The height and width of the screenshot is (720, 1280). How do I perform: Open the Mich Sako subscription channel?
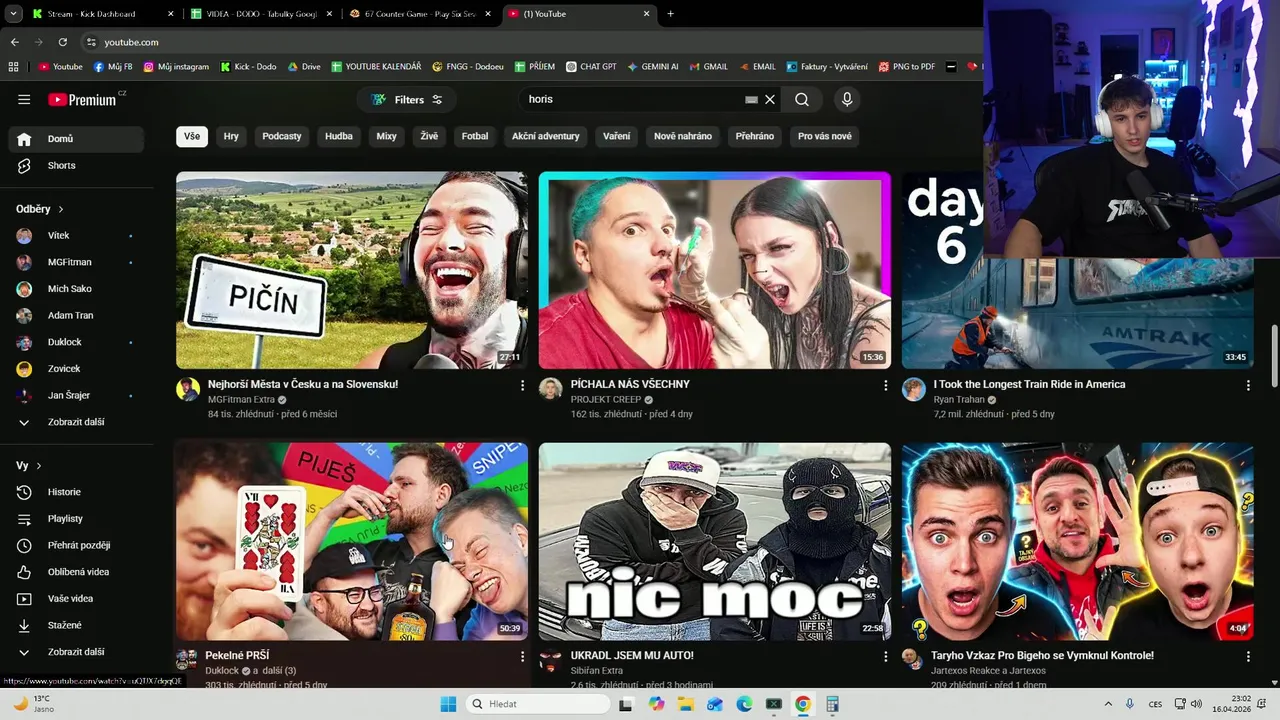point(76,288)
